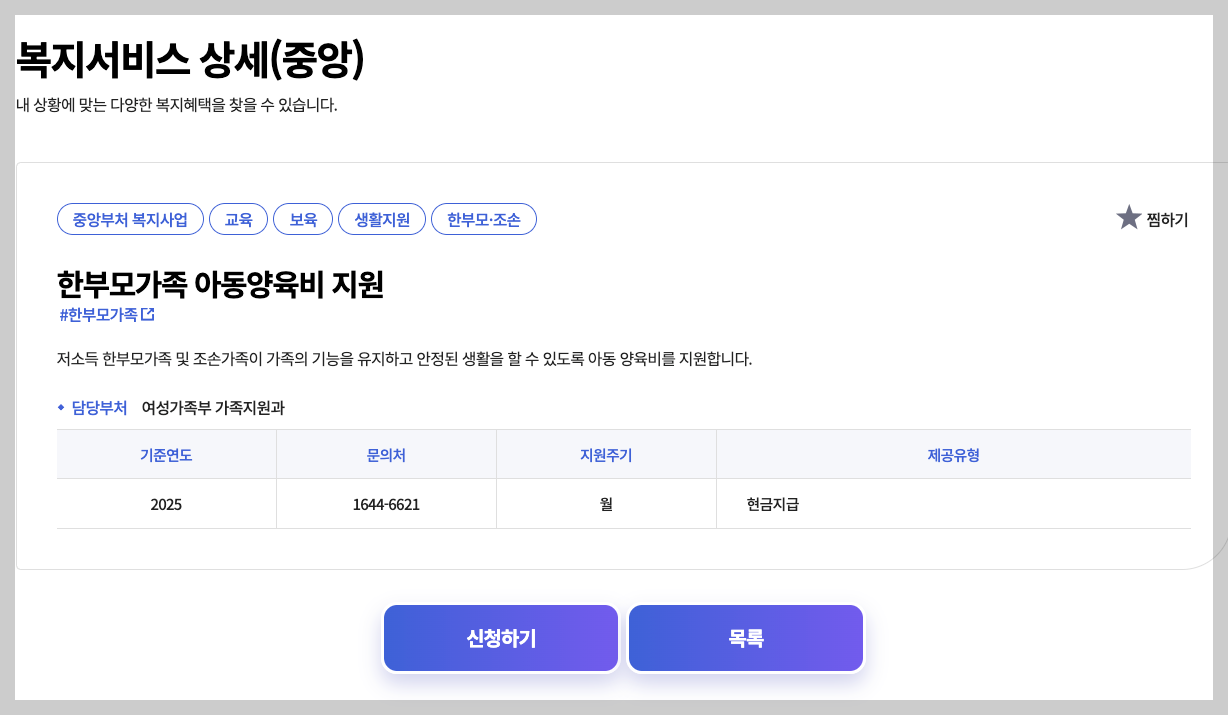The image size is (1228, 715).
Task: Click the 목록 list button
Action: (x=745, y=637)
